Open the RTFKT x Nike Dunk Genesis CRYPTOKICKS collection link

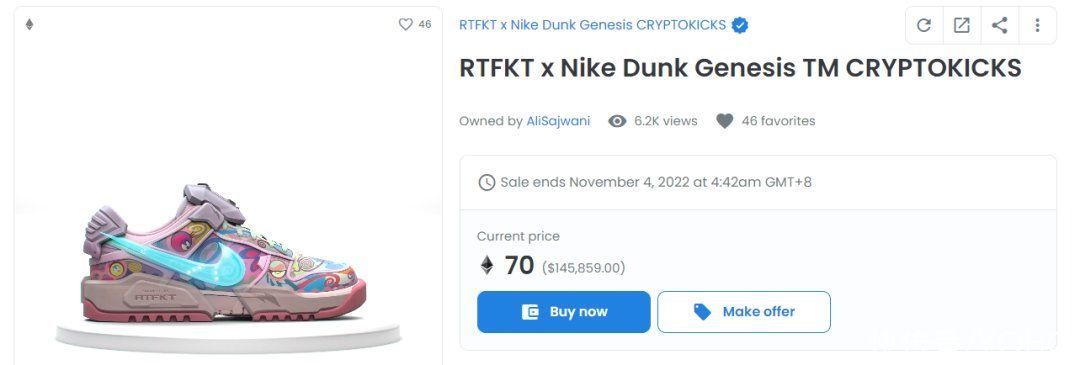pyautogui.click(x=592, y=25)
